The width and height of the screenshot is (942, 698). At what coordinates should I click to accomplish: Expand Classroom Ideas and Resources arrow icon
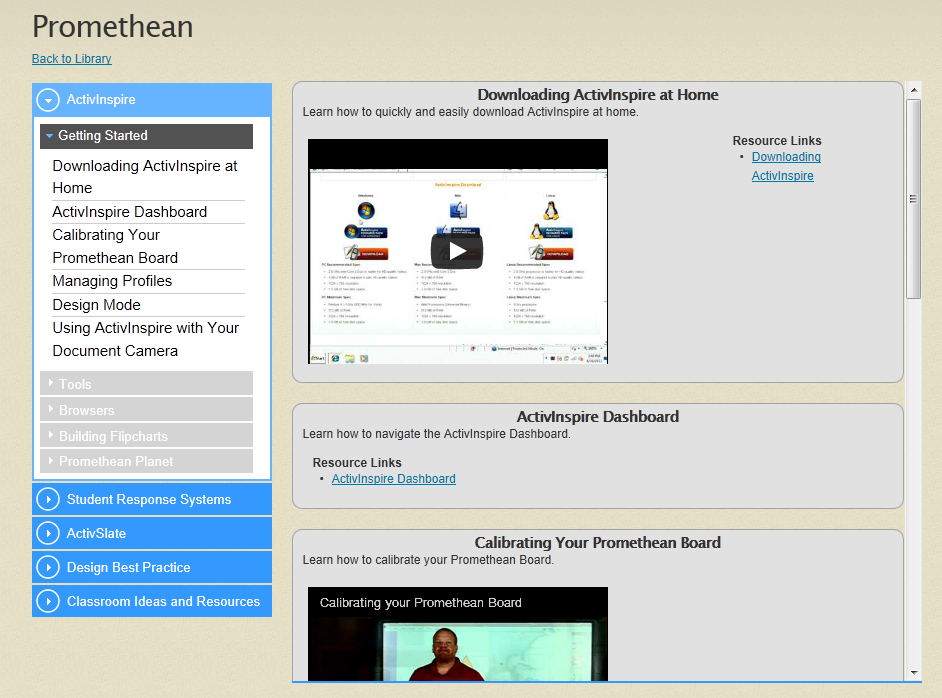(48, 601)
